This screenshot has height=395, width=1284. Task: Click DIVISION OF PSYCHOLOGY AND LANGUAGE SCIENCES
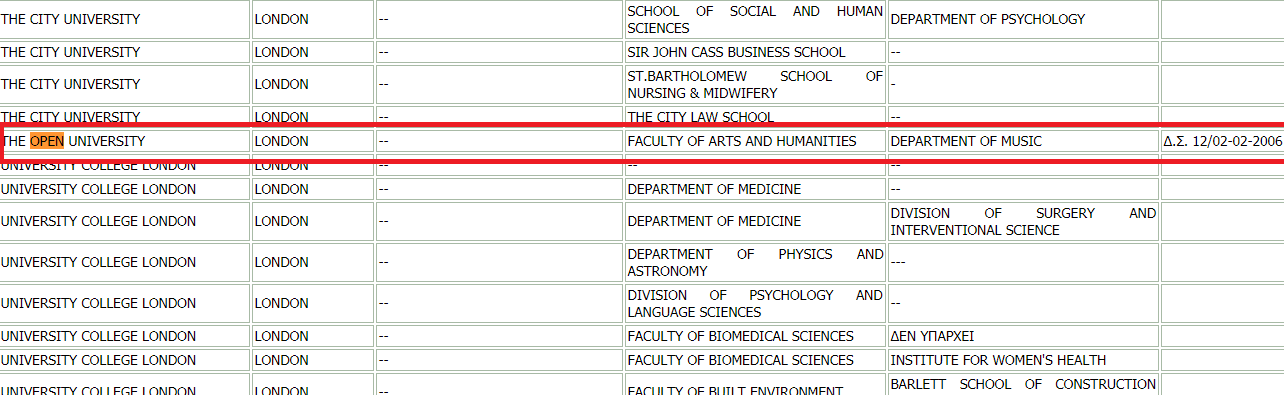pyautogui.click(x=755, y=303)
